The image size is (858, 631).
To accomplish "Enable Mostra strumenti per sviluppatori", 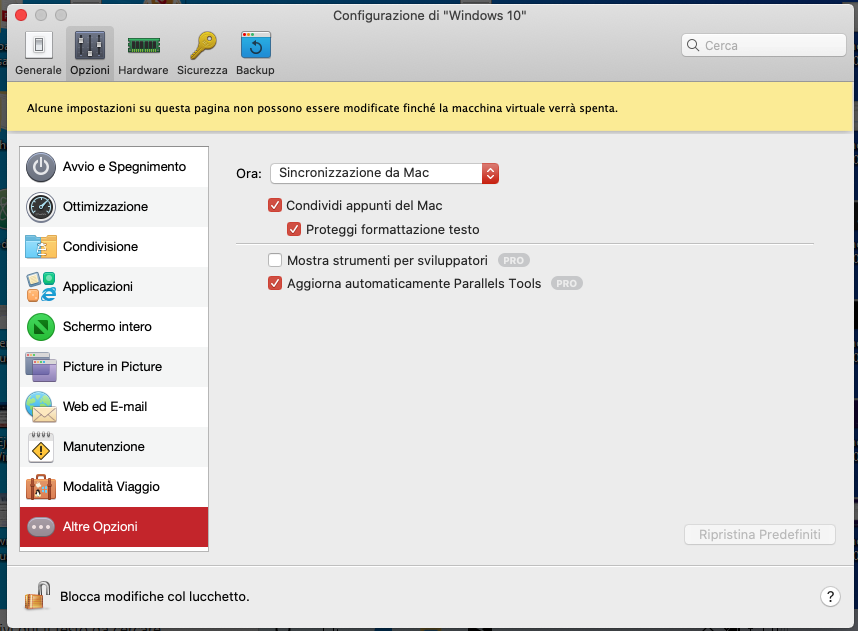I will pyautogui.click(x=275, y=260).
